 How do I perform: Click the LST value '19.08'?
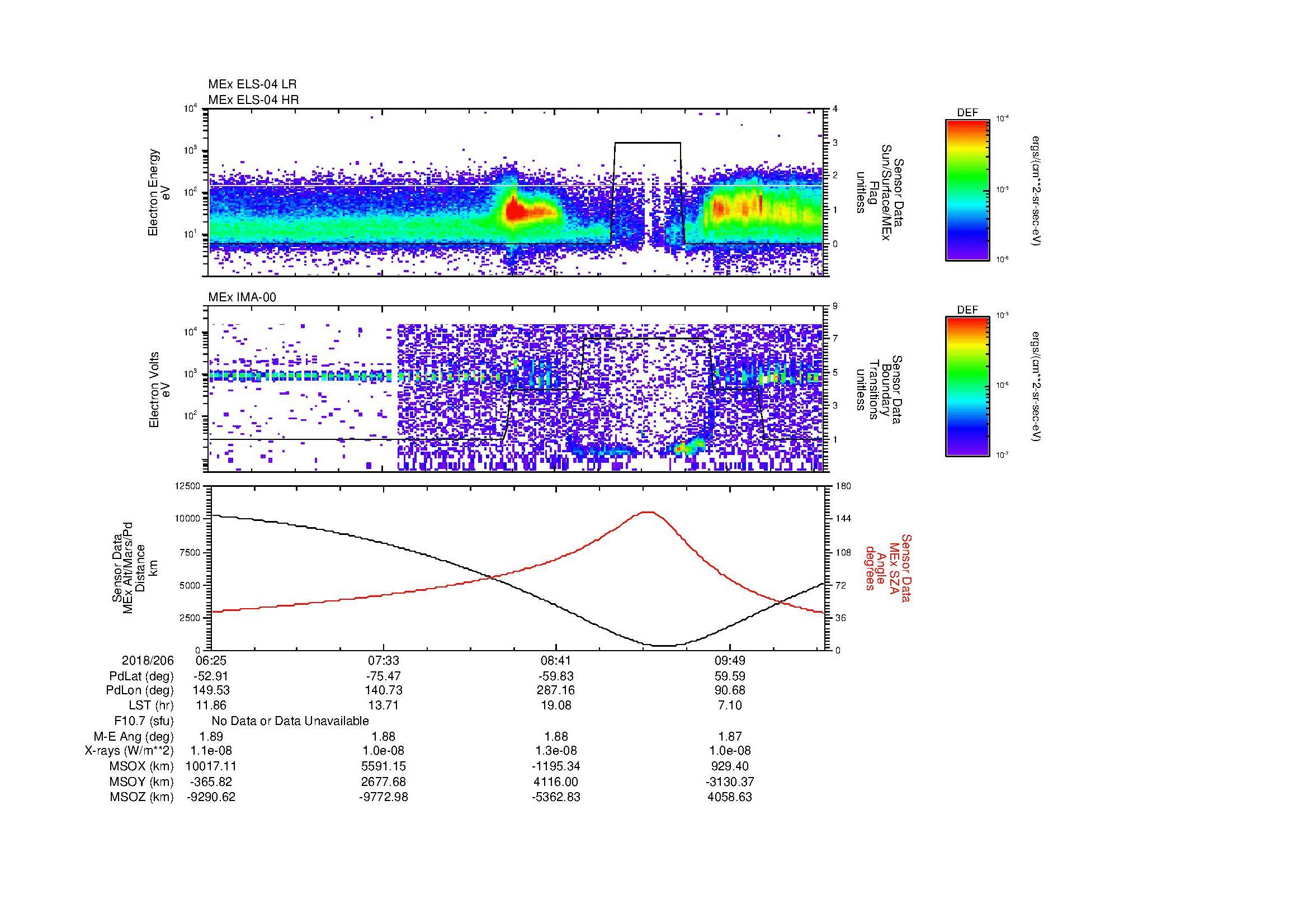(556, 705)
